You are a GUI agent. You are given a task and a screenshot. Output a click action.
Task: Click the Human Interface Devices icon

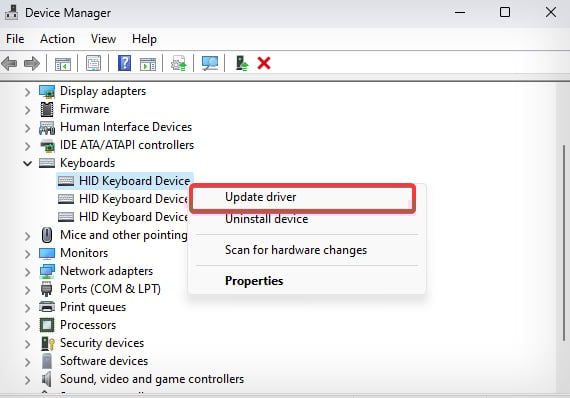coord(47,127)
